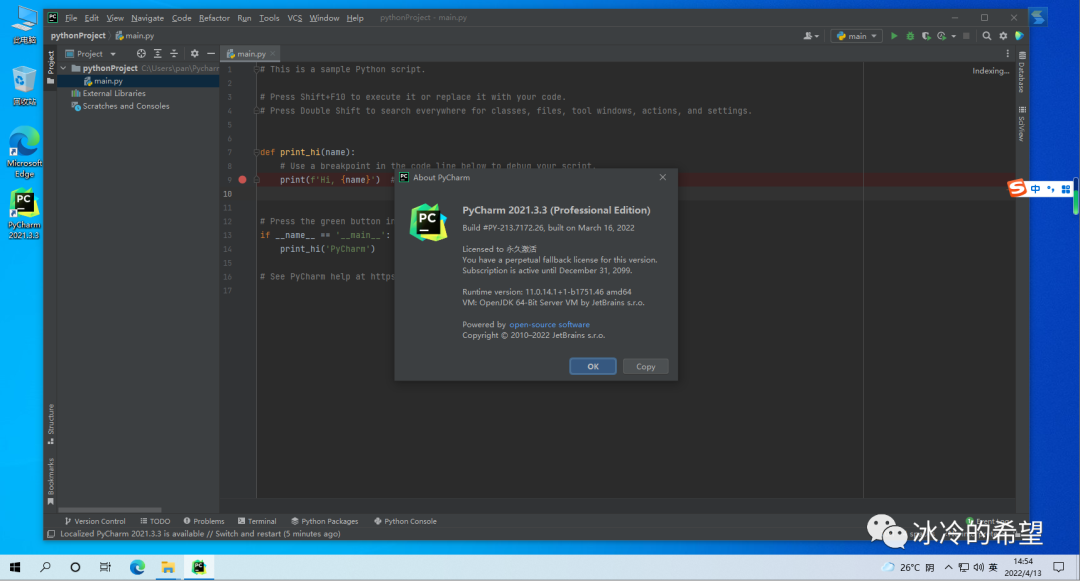Toggle breakpoint red dot on line 9
Viewport: 1080px width, 581px height.
click(242, 180)
